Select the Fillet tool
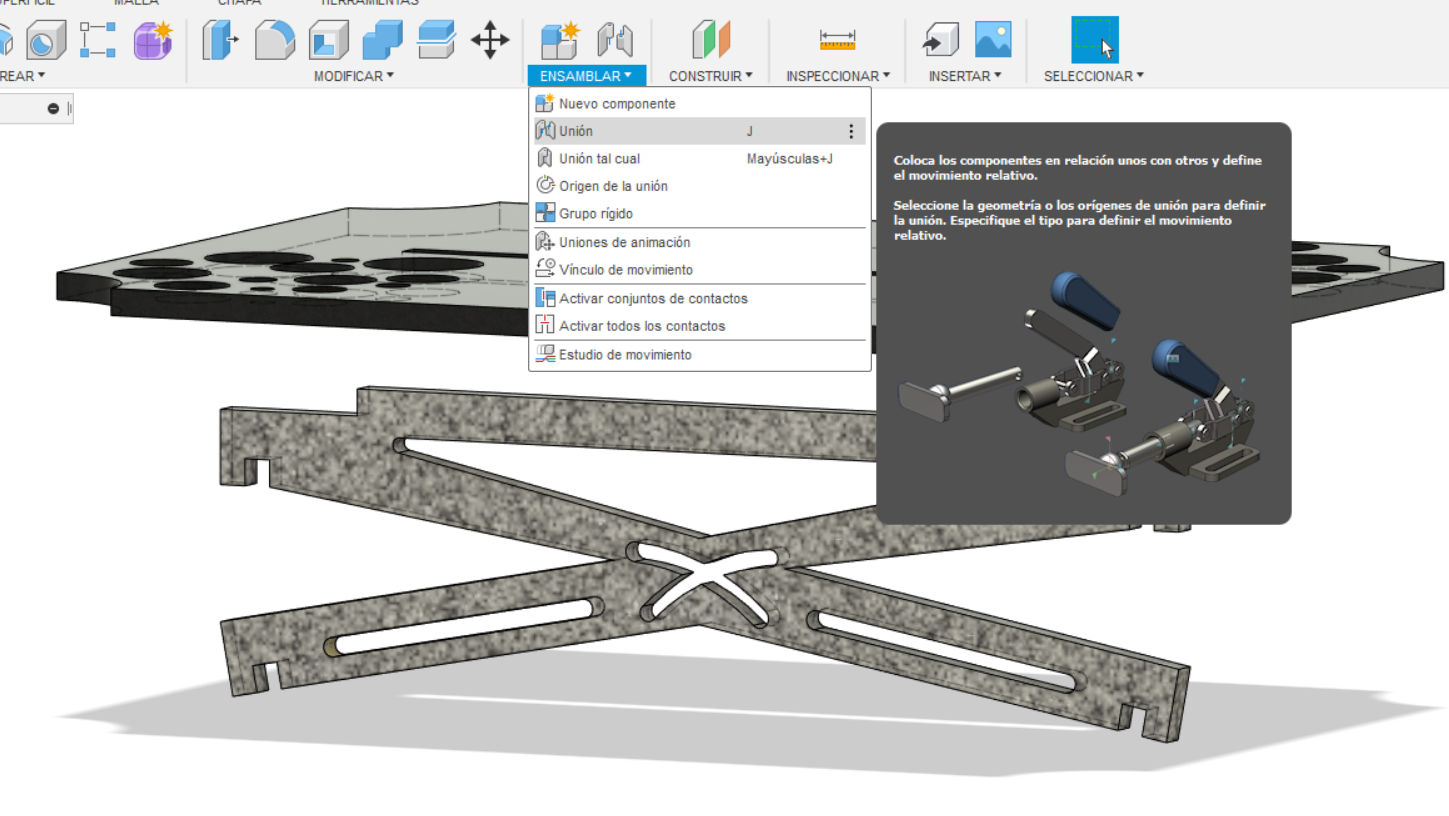 click(x=274, y=40)
